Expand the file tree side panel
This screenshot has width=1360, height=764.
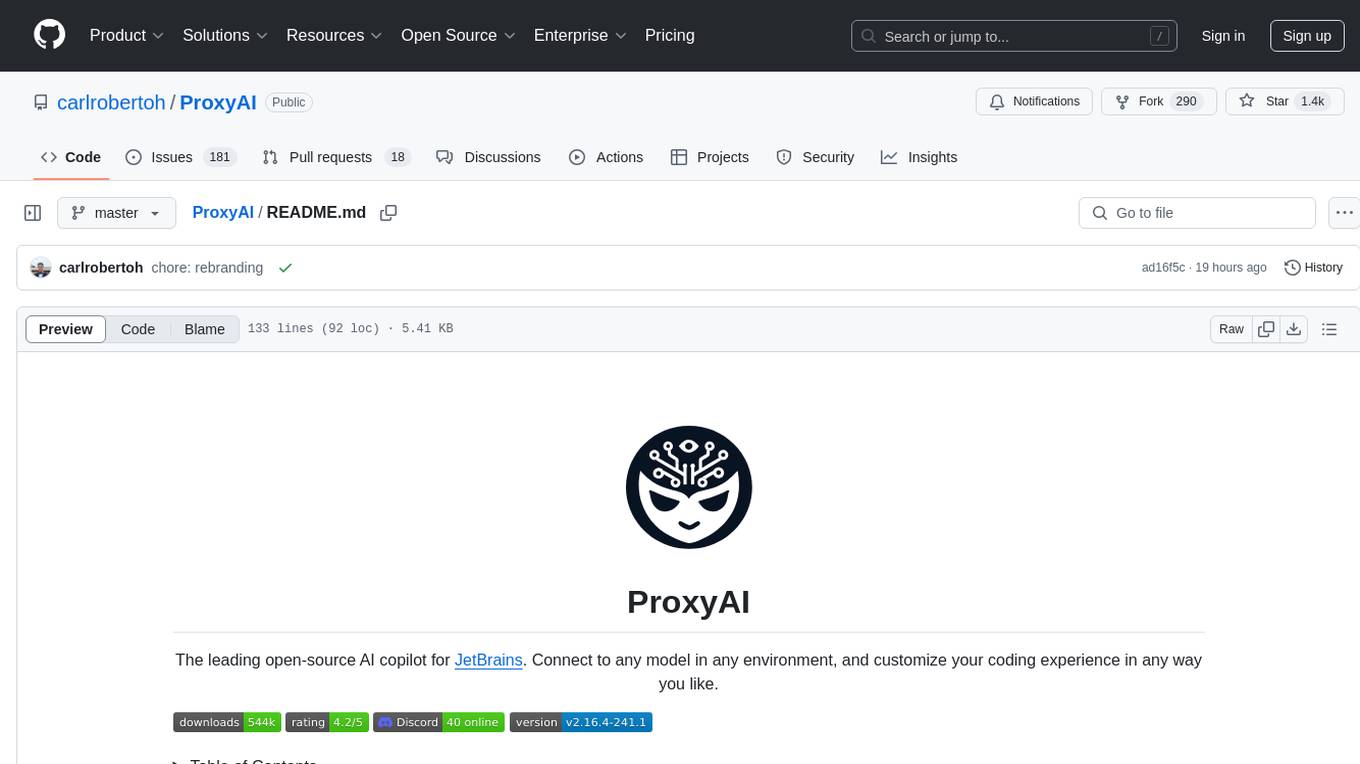pyautogui.click(x=33, y=213)
